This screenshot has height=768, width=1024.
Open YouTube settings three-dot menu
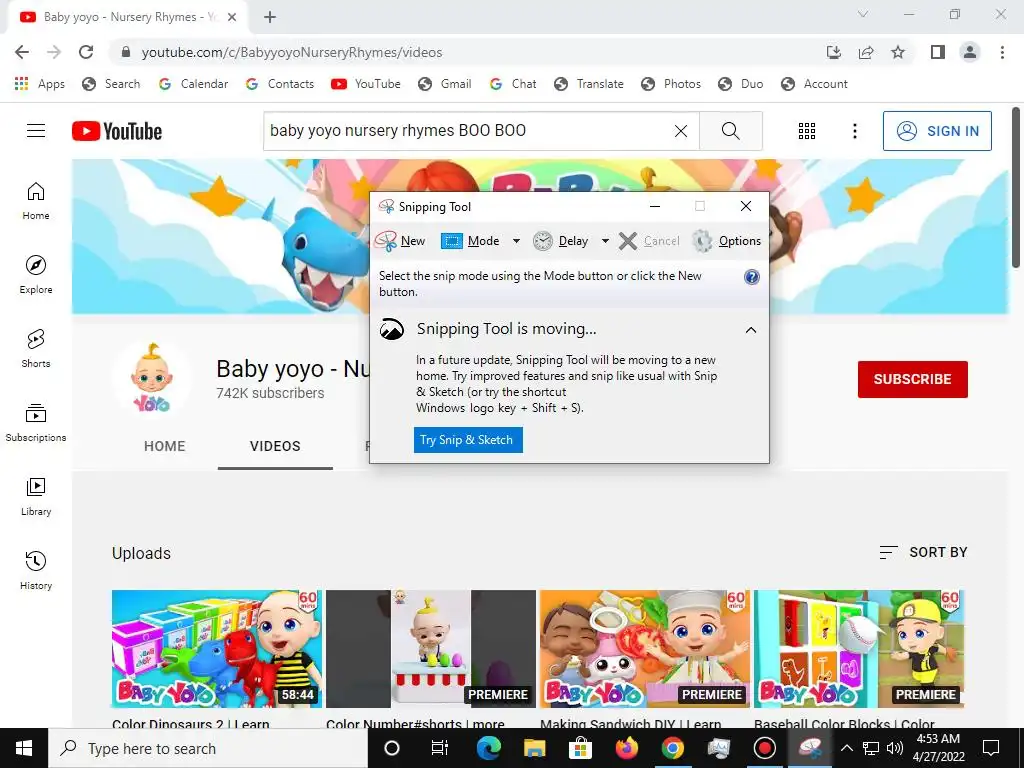pyautogui.click(x=854, y=131)
